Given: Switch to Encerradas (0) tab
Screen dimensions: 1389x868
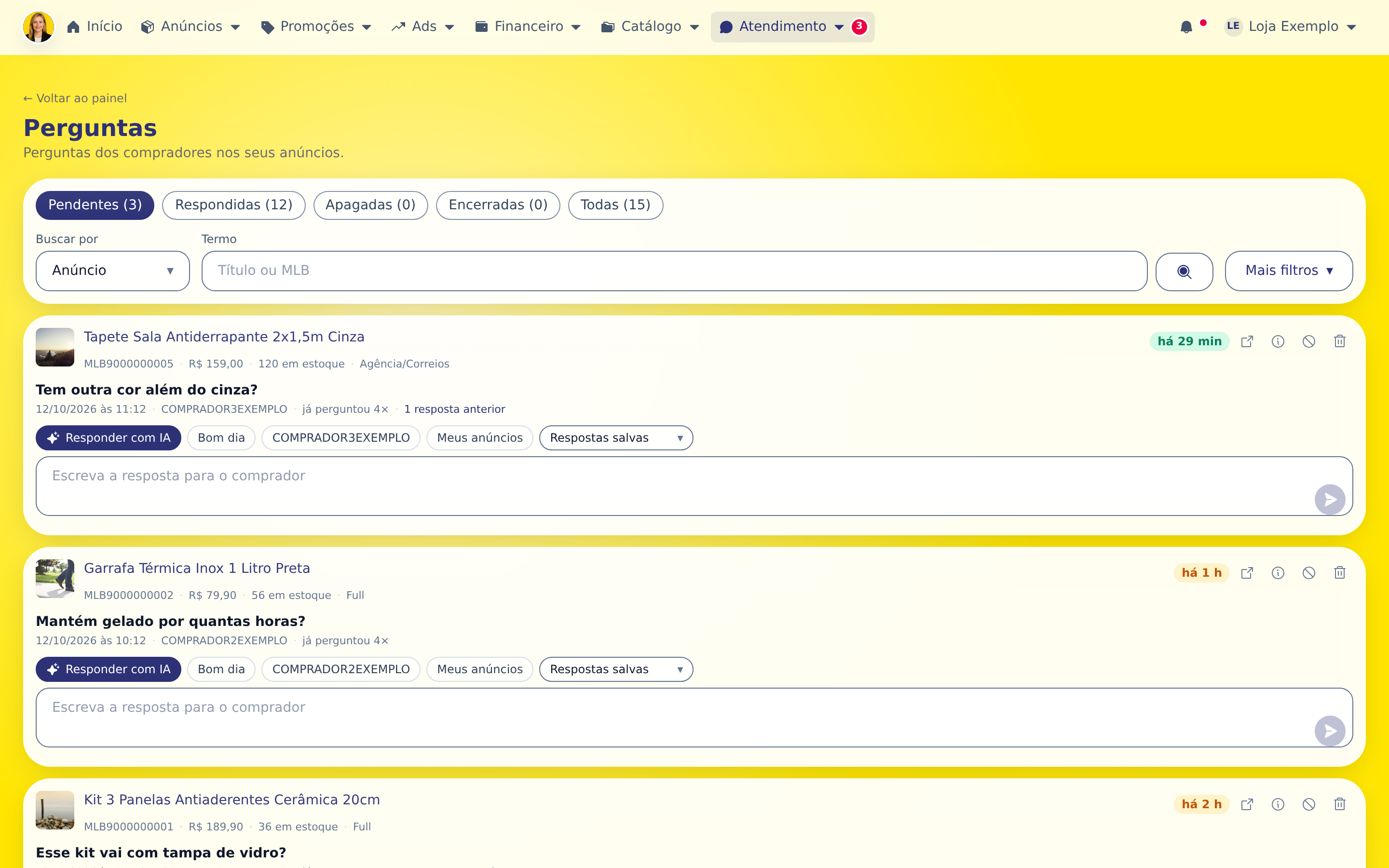Looking at the screenshot, I should (x=498, y=205).
